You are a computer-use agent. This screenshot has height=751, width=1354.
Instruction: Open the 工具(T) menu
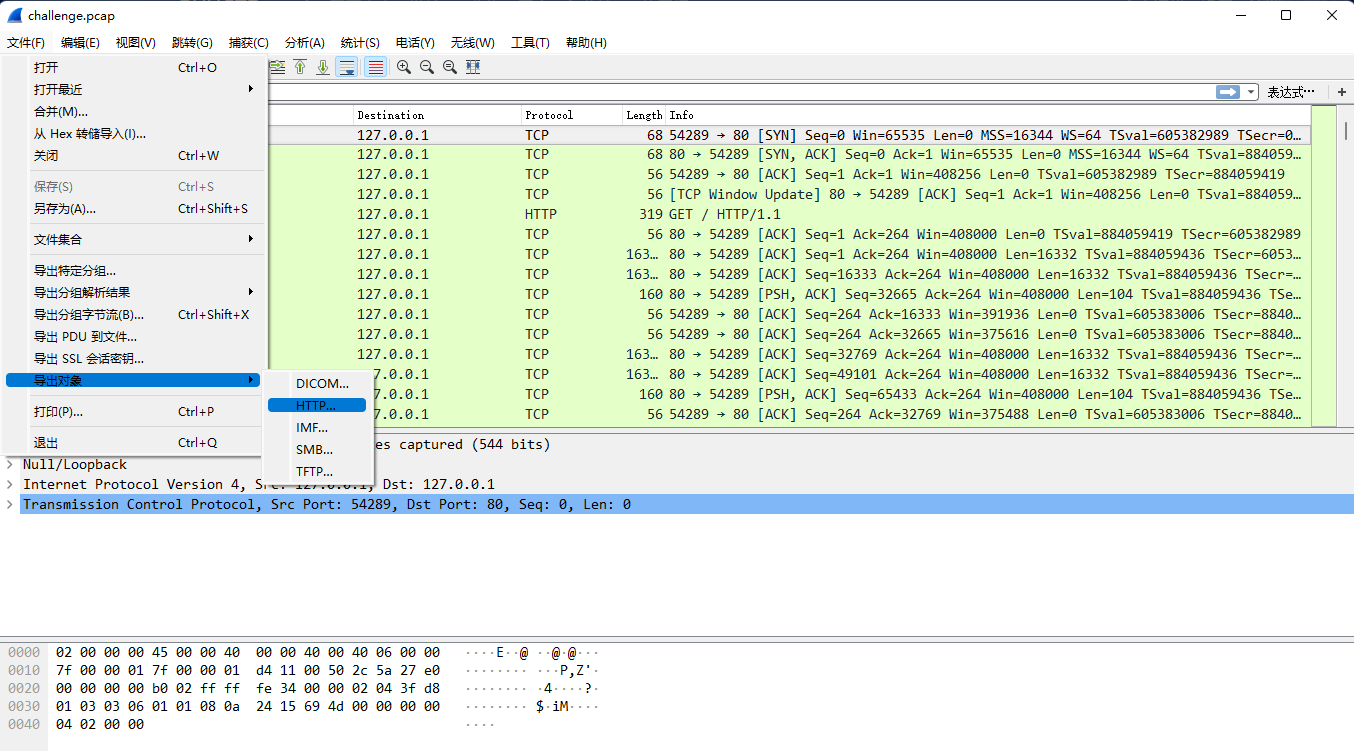pyautogui.click(x=530, y=42)
